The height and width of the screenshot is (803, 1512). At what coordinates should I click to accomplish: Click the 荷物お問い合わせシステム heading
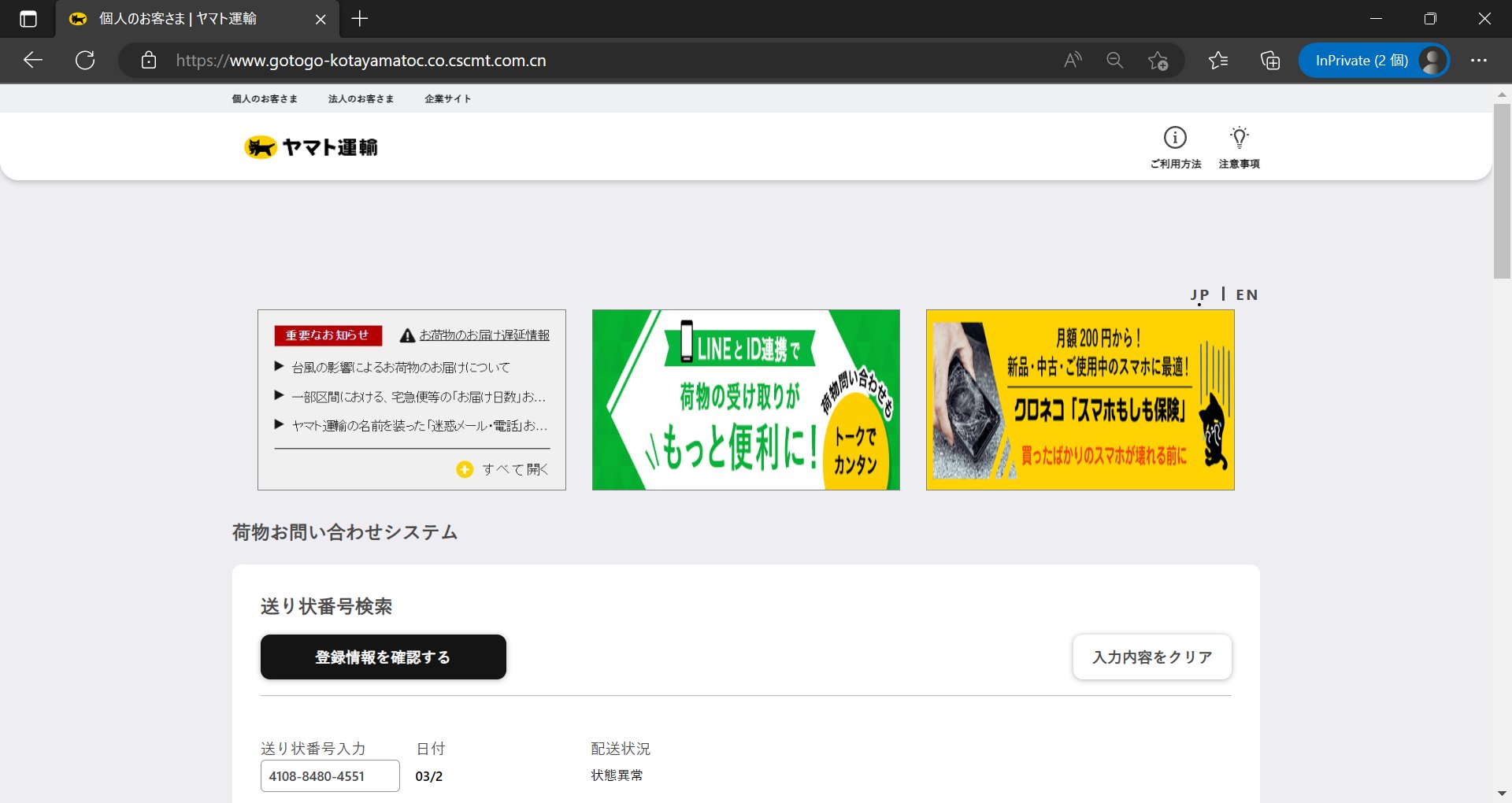tap(345, 532)
